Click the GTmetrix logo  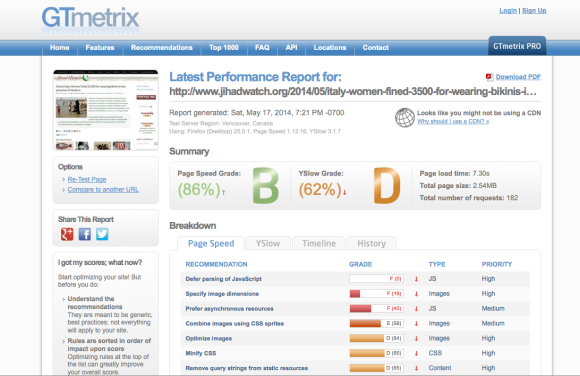point(90,19)
